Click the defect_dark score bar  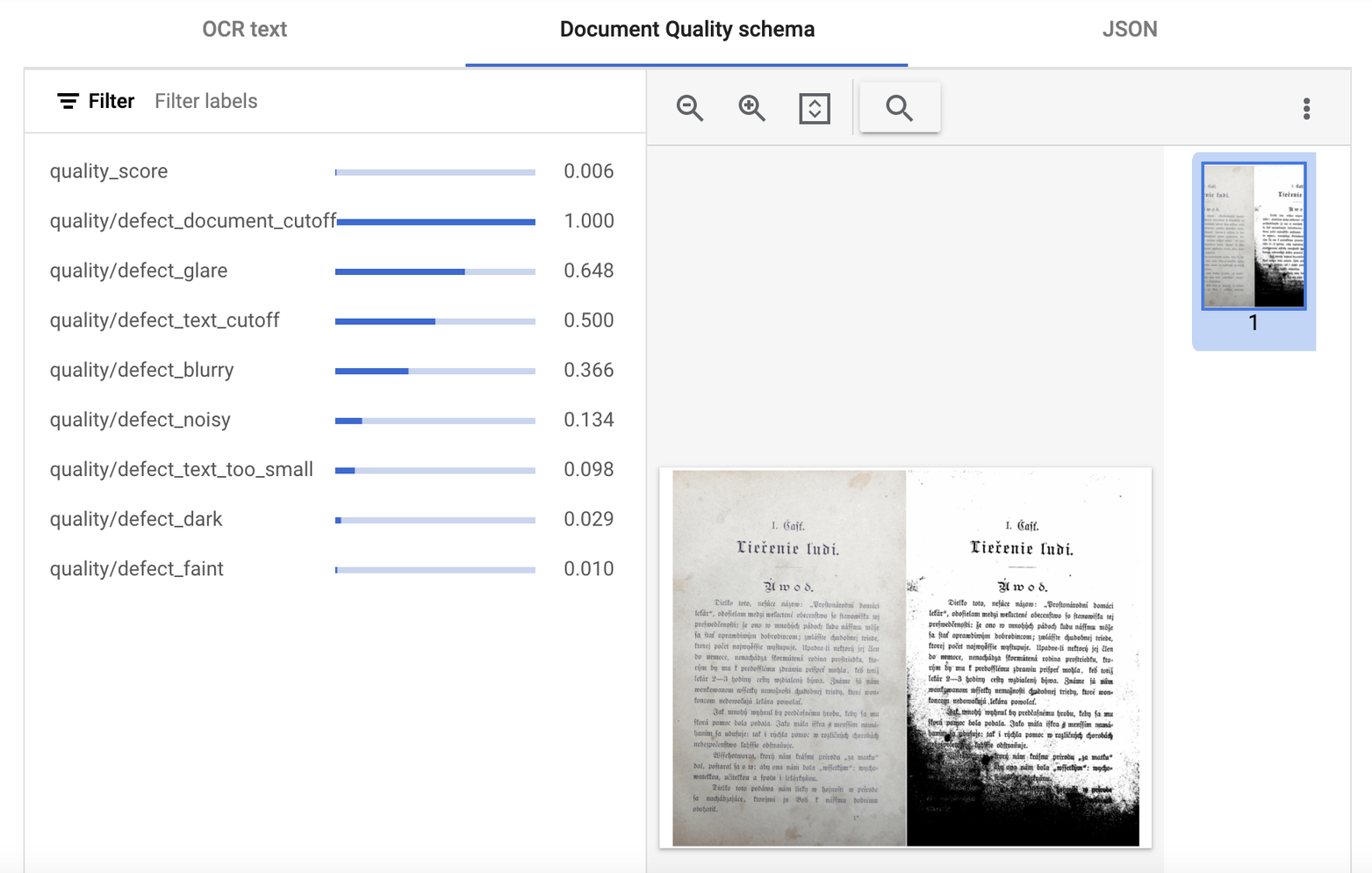click(x=435, y=520)
